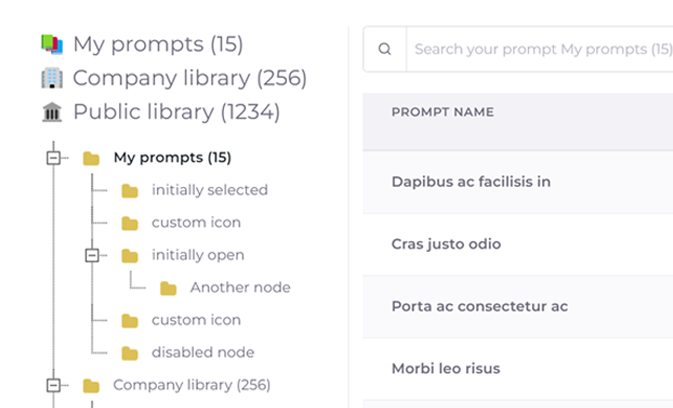Select the Another node tree item
Screen dimensions: 673x408
tap(240, 288)
